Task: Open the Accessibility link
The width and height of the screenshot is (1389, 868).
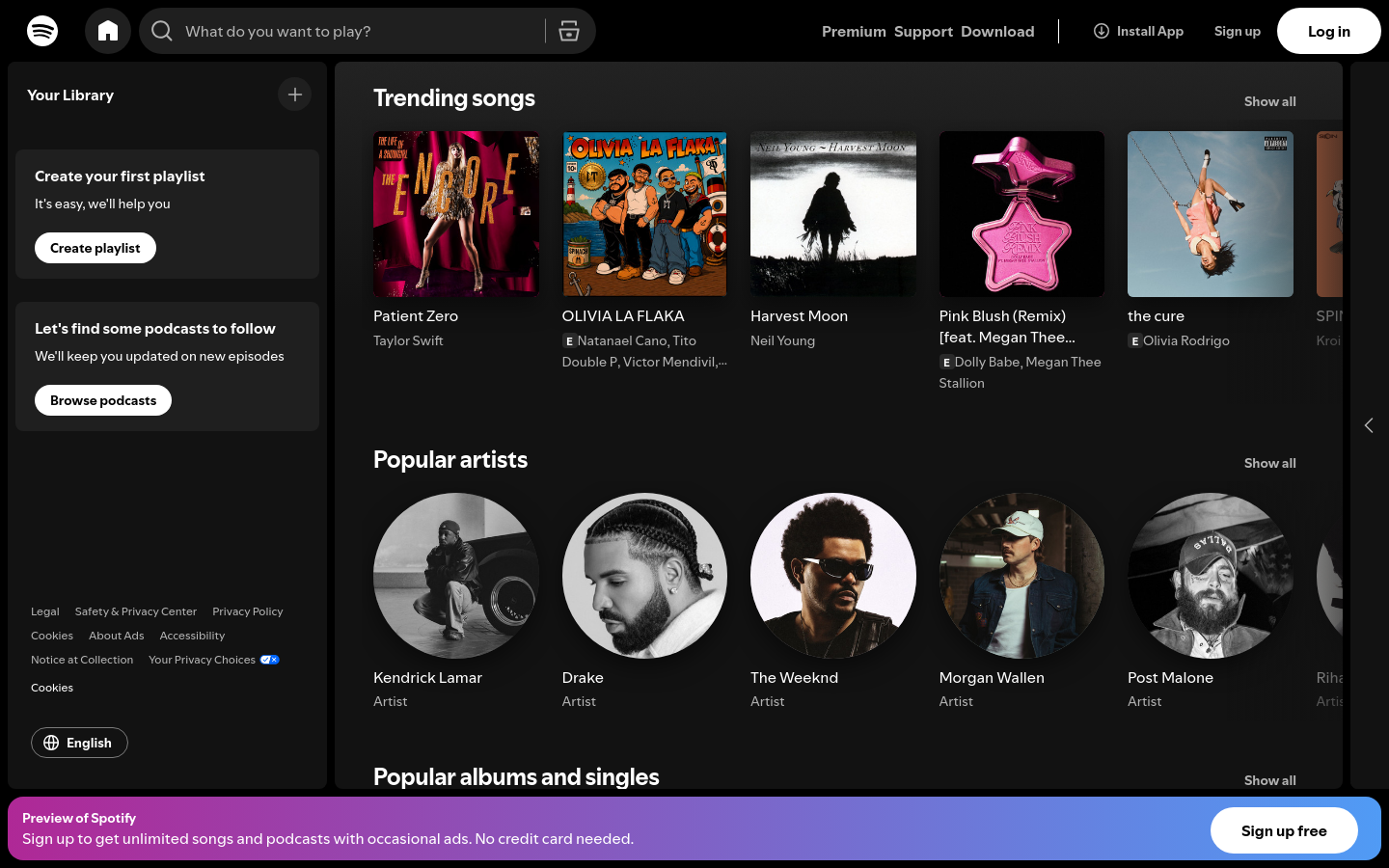Action: pyautogui.click(x=192, y=636)
